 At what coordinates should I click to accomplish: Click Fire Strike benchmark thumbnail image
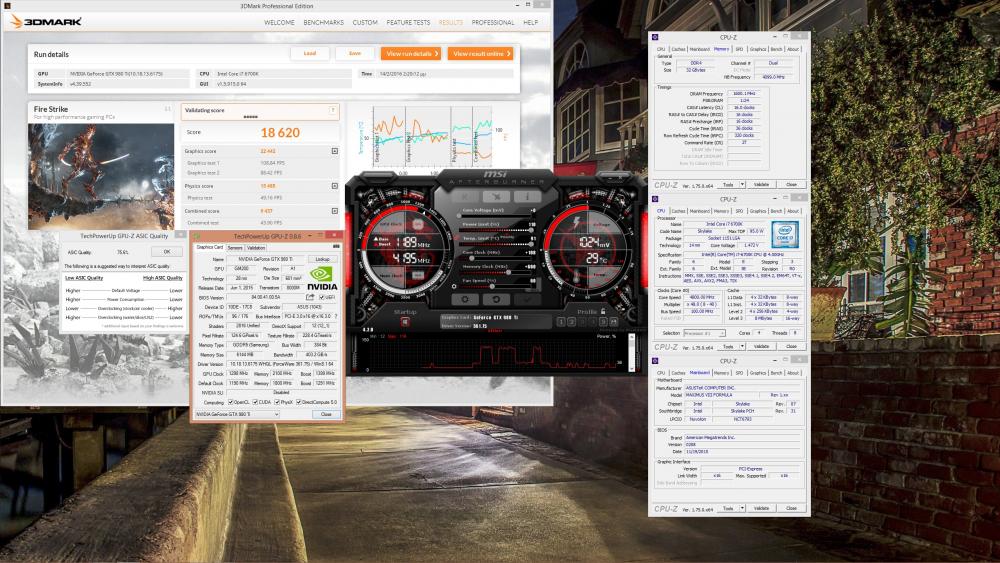[101, 177]
